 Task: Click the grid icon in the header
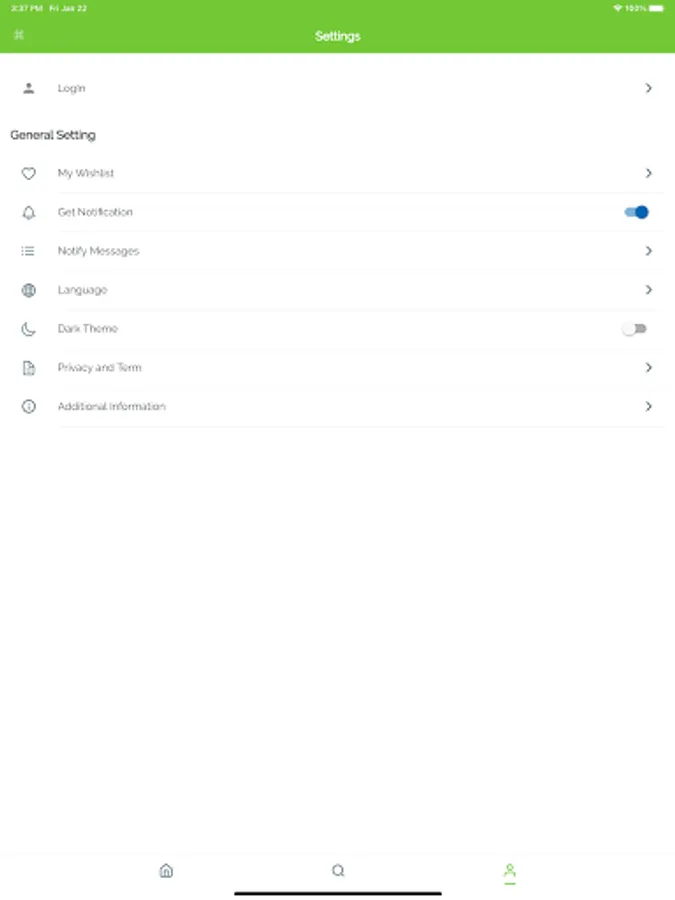[x=18, y=35]
